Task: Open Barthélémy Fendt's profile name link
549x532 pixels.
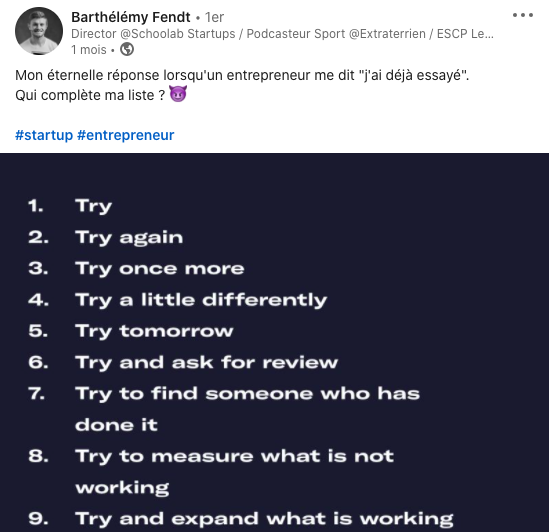Action: (131, 17)
